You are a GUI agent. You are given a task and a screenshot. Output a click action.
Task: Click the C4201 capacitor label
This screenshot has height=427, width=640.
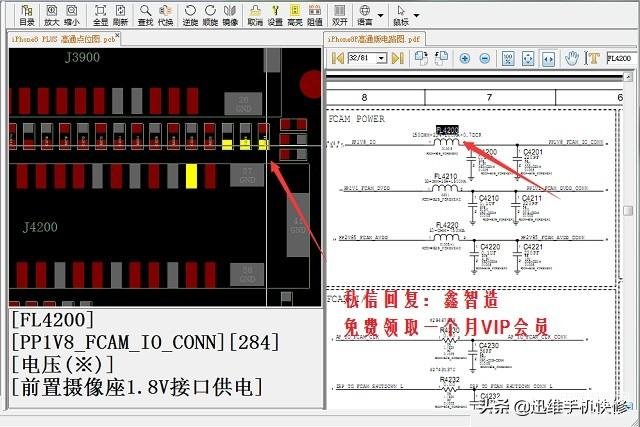point(533,152)
